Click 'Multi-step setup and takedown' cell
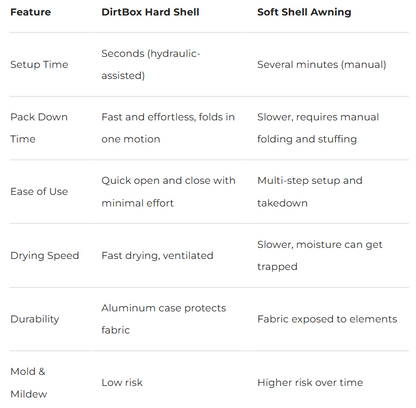 310,192
